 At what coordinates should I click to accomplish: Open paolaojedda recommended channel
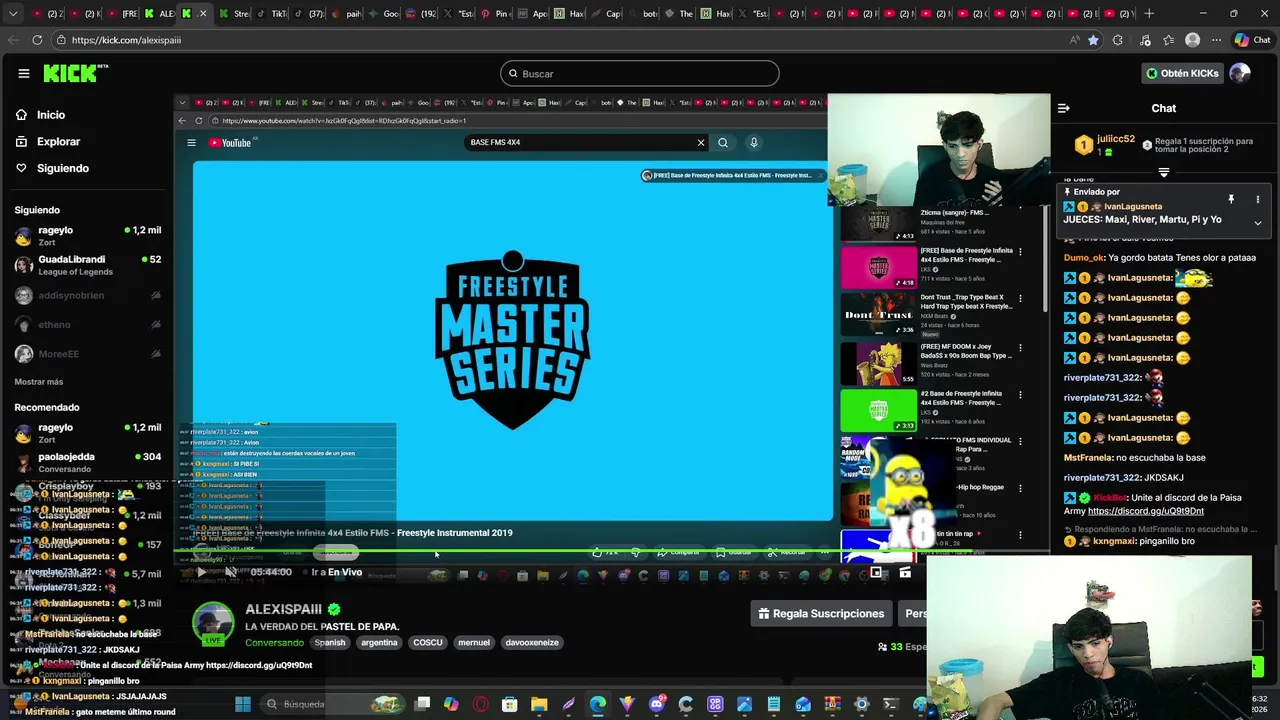88,462
